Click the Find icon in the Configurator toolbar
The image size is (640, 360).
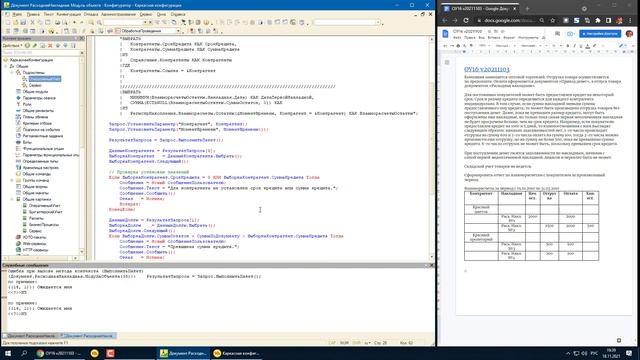coord(91,22)
